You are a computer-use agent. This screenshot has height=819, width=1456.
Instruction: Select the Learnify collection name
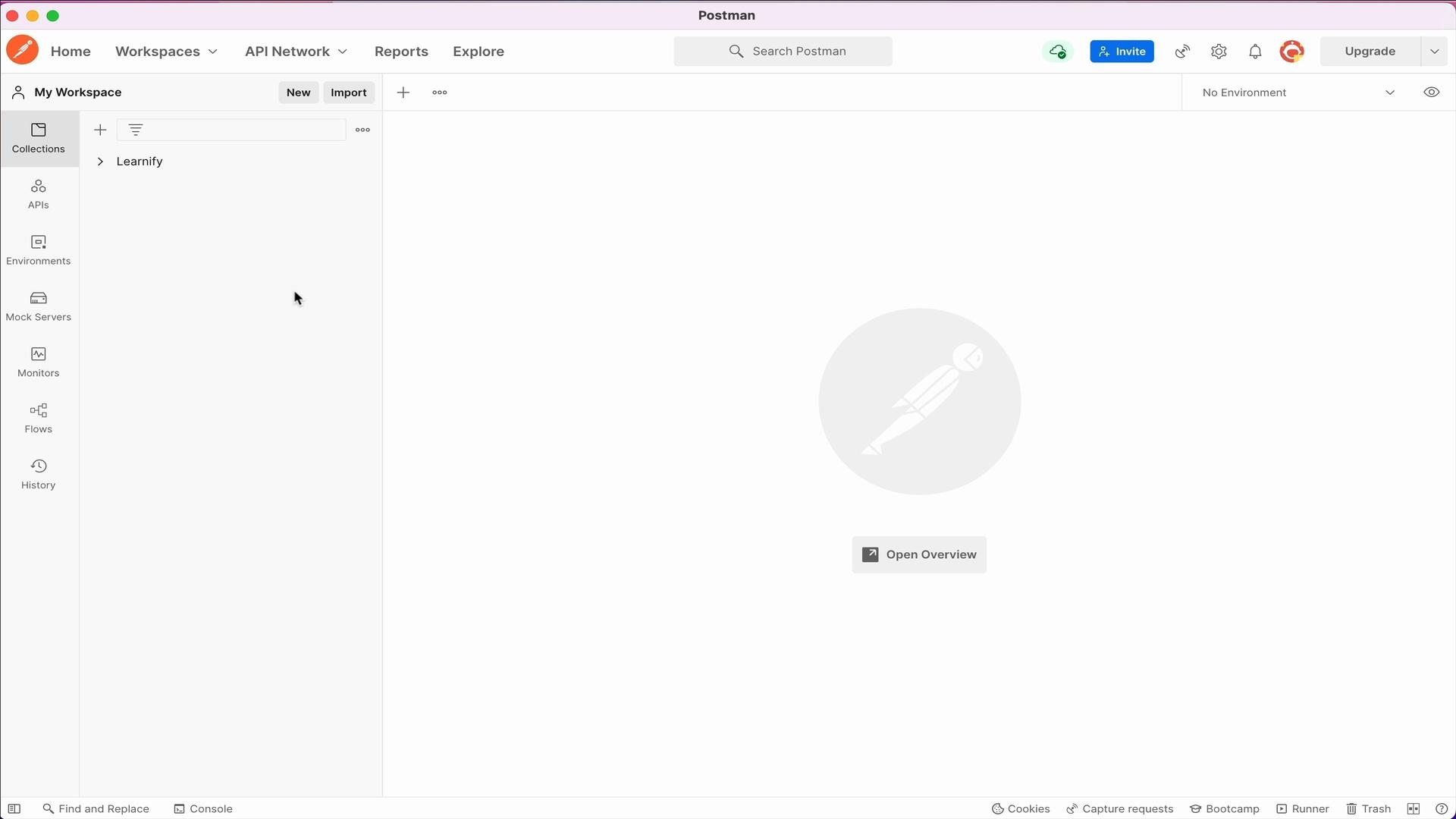point(140,162)
